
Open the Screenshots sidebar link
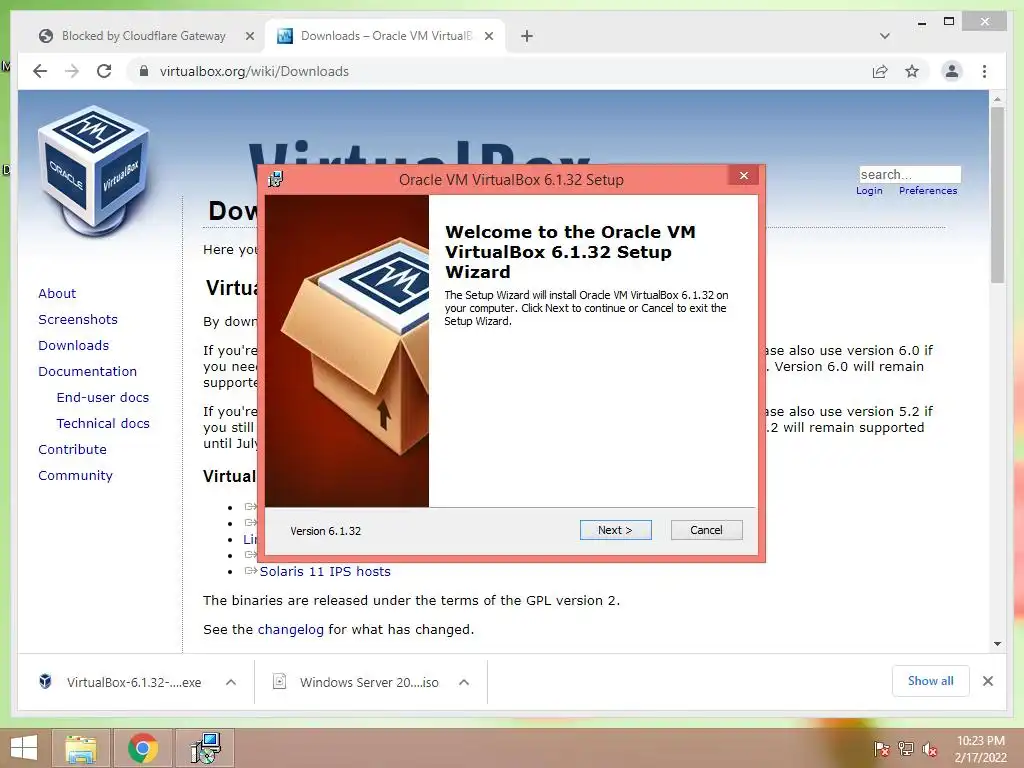pos(78,319)
